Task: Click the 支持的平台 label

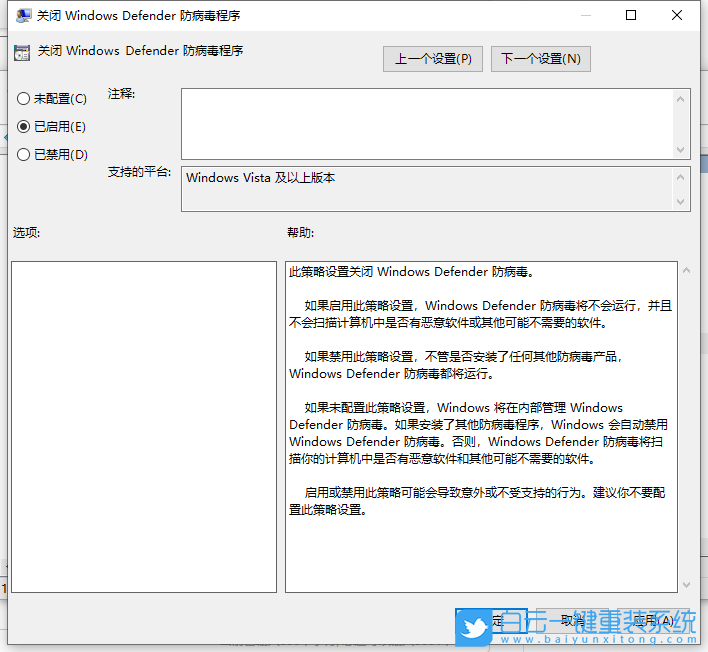Action: pos(139,172)
